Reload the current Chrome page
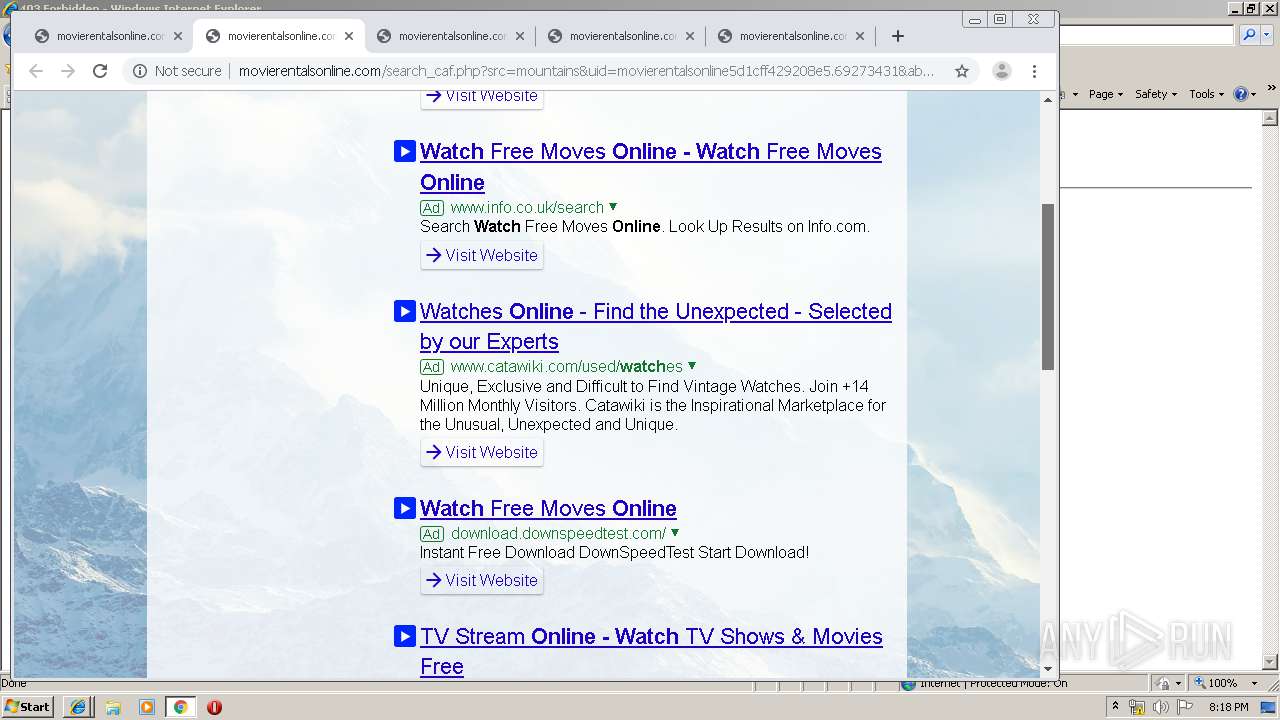This screenshot has height=720, width=1280. coord(100,71)
